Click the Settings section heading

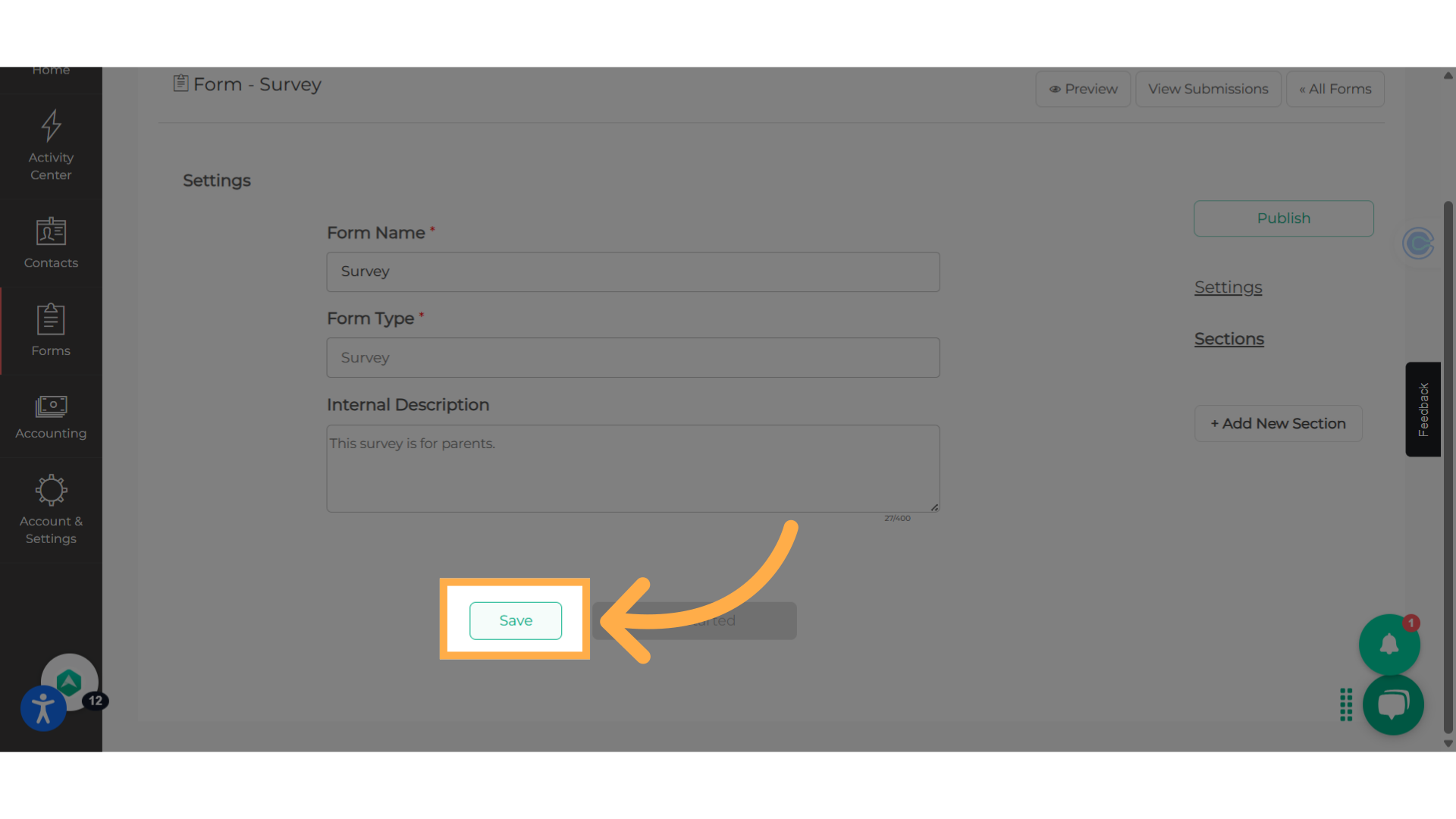point(217,180)
